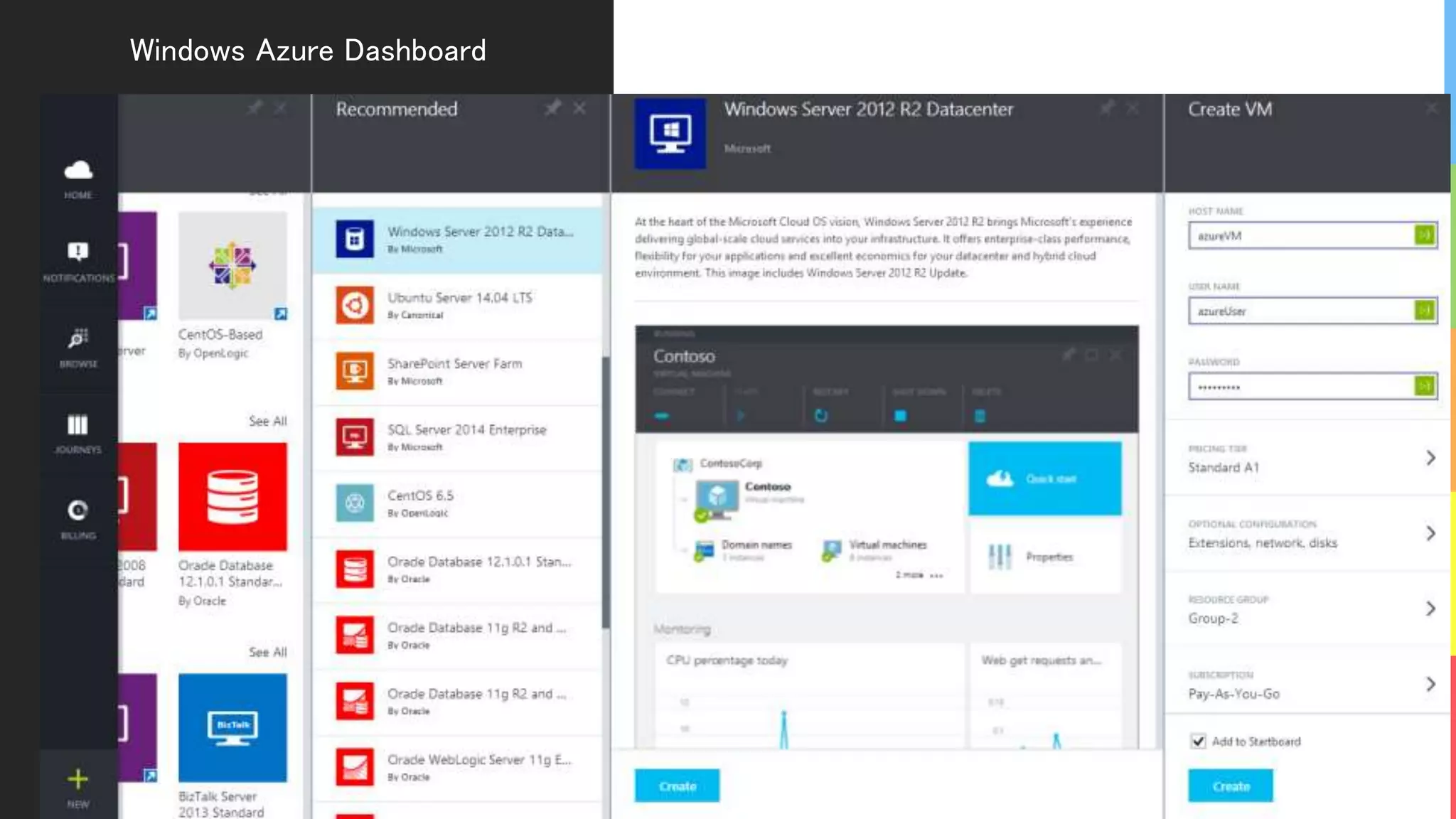Click the Contoso connect icon
Viewport: 1456px width, 819px height.
point(662,416)
